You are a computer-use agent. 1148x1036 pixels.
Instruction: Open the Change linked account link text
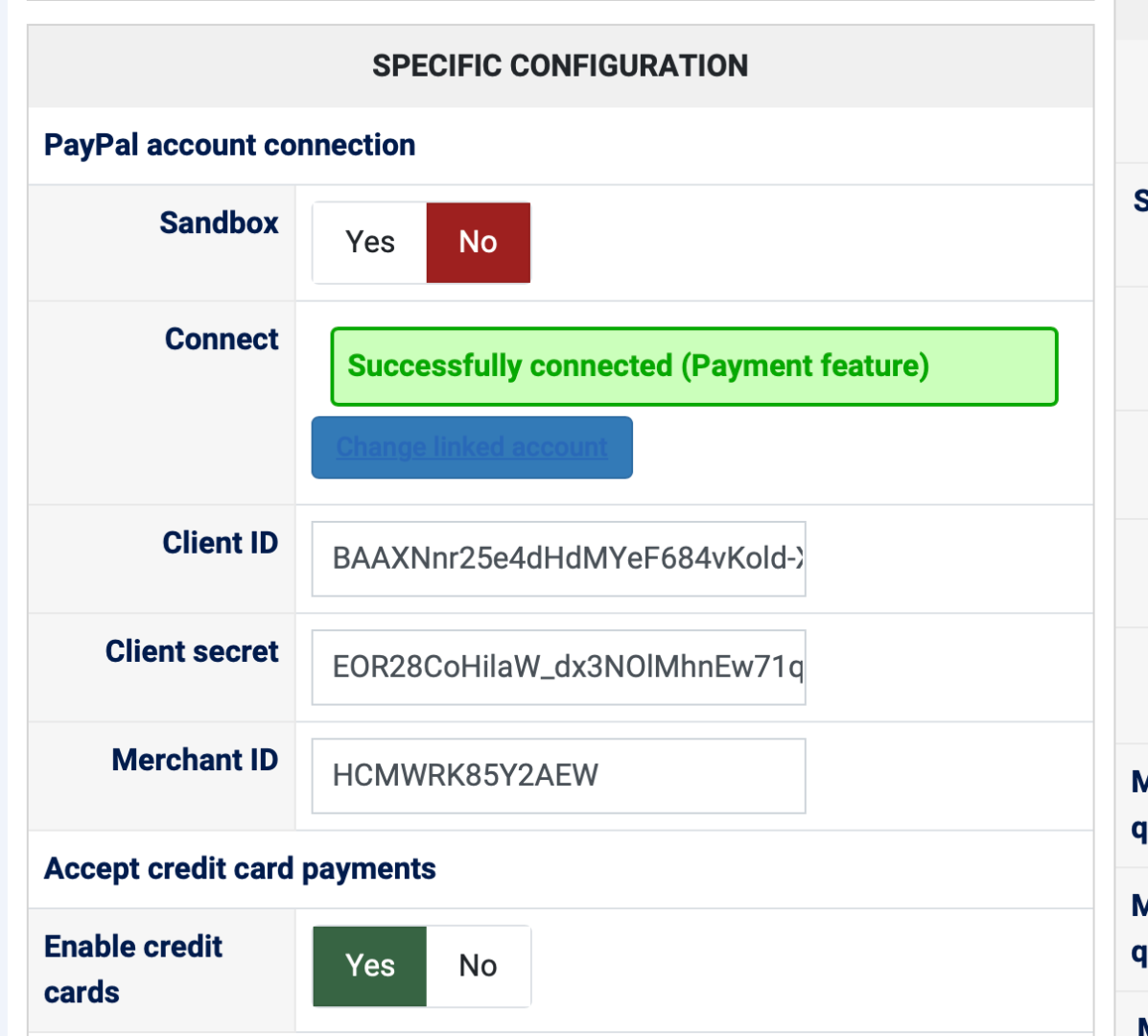click(472, 447)
